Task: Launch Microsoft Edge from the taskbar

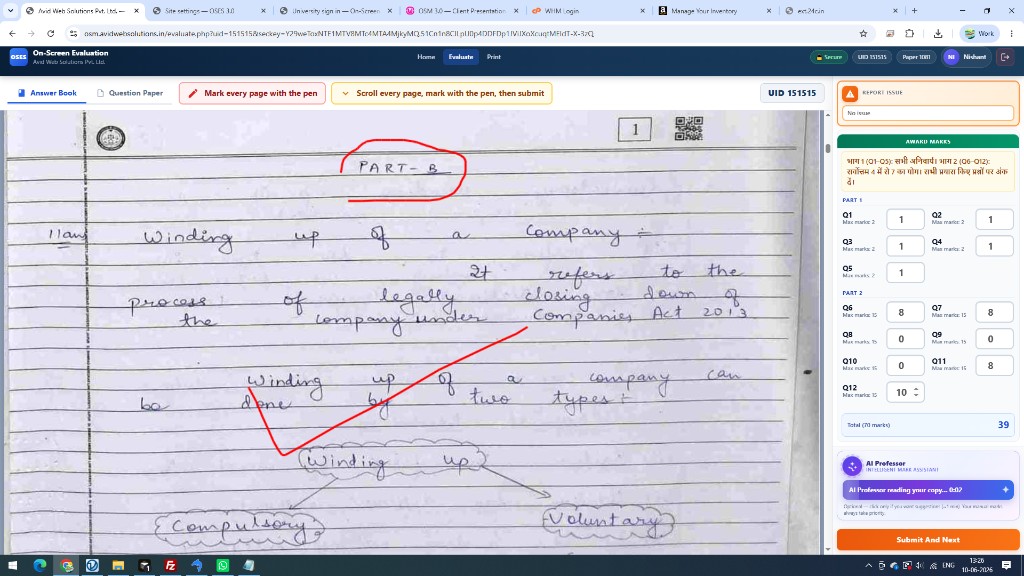Action: 40,566
